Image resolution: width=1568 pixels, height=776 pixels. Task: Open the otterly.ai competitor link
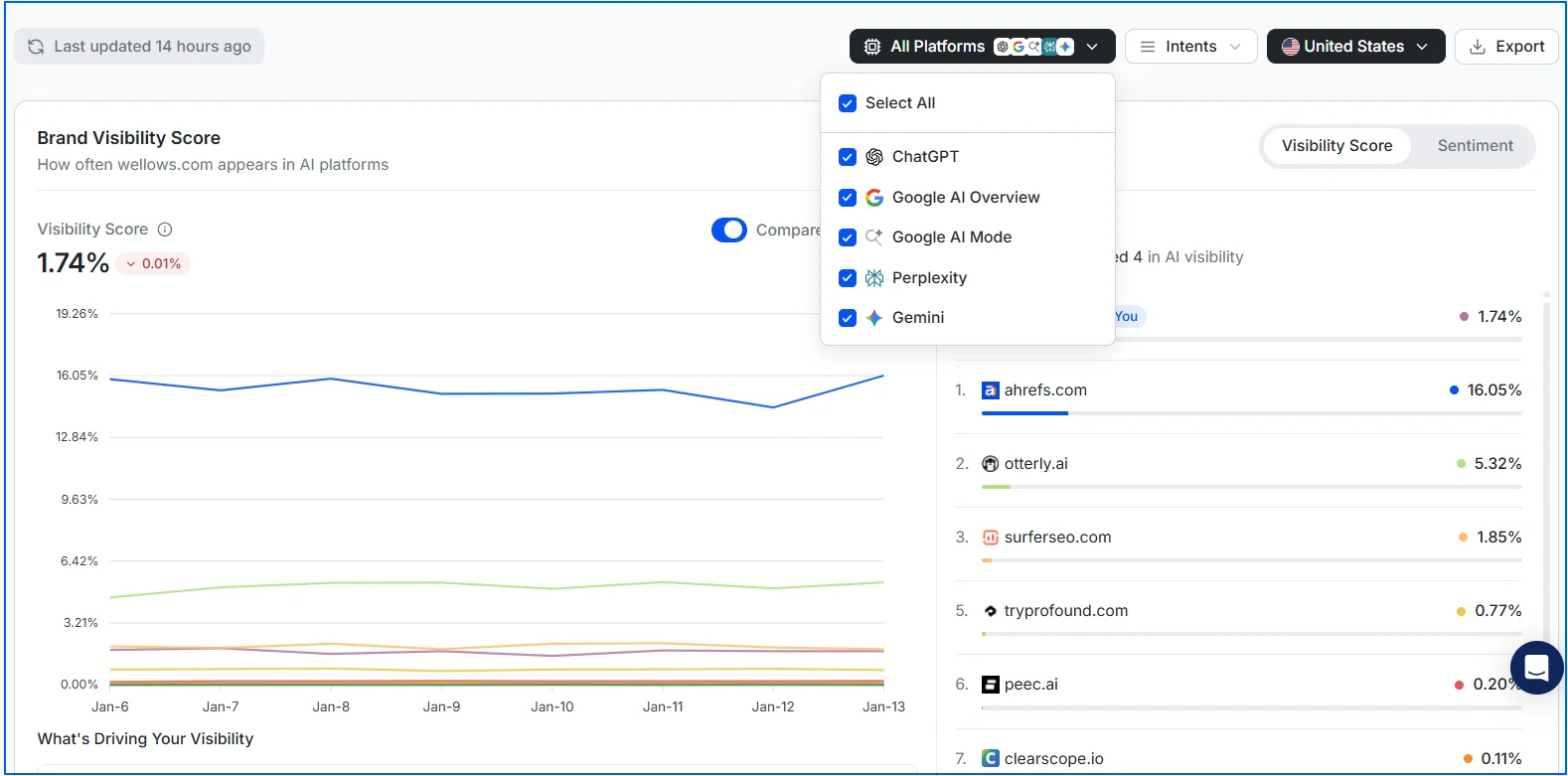tap(1035, 464)
